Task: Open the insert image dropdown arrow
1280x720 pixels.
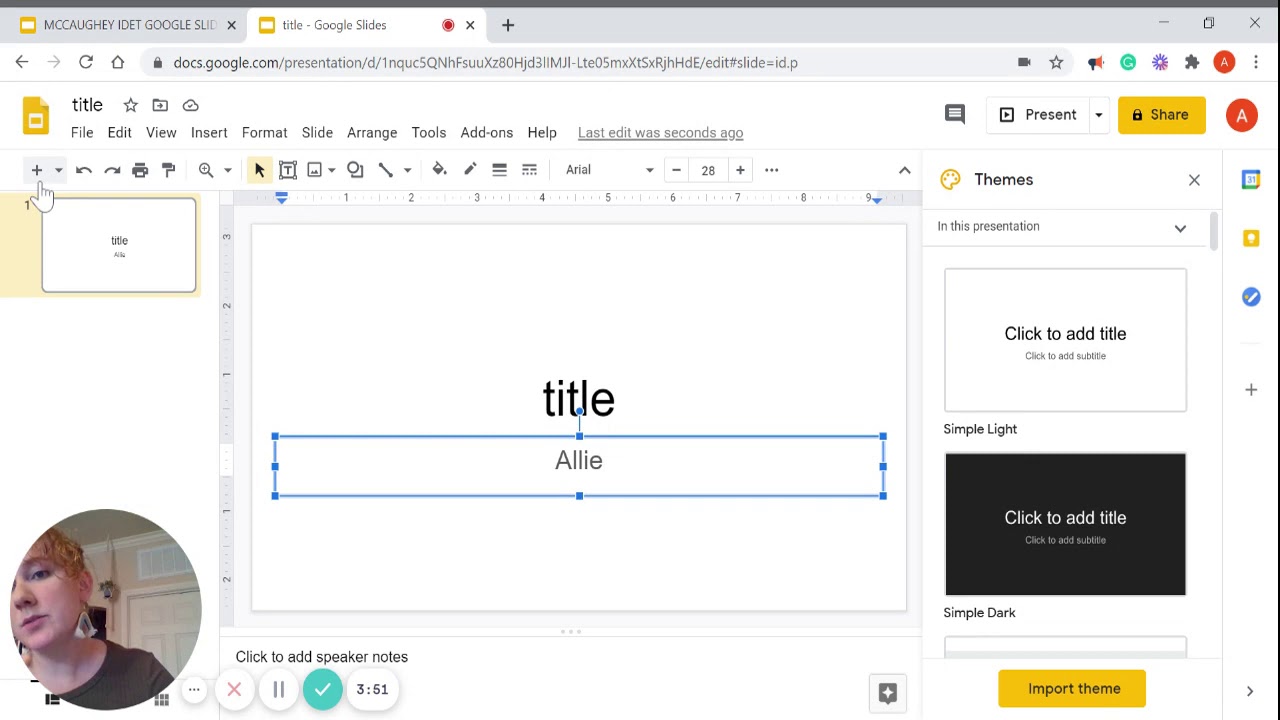Action: point(331,170)
